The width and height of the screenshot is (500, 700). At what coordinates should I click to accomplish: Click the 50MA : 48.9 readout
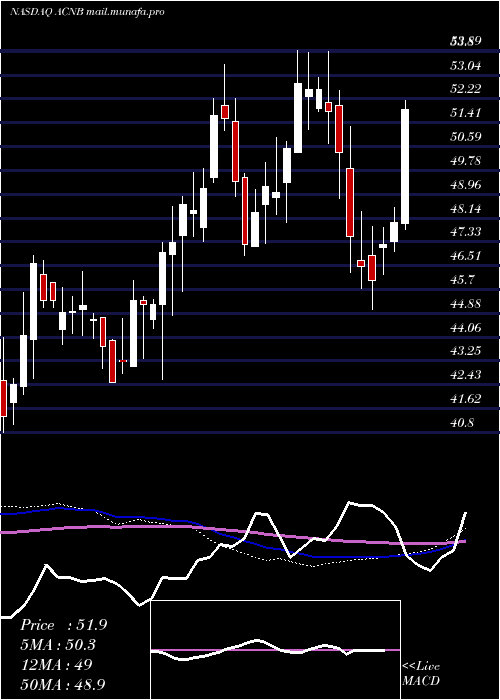click(63, 684)
